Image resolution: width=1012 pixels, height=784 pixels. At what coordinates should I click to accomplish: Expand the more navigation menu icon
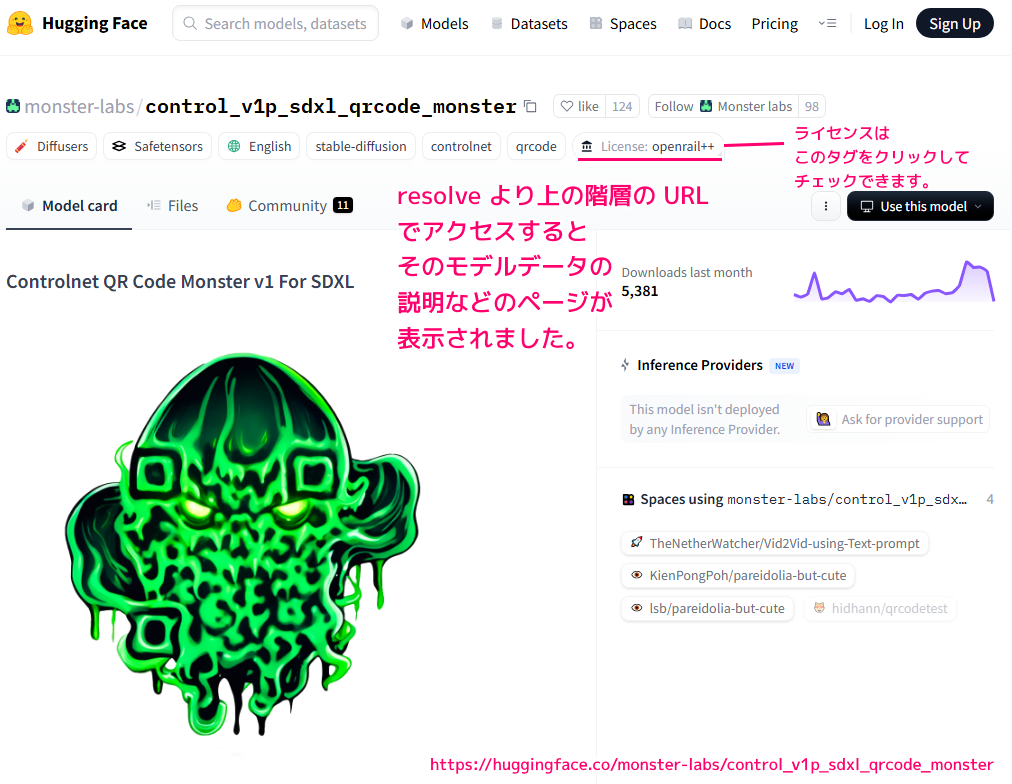(827, 23)
